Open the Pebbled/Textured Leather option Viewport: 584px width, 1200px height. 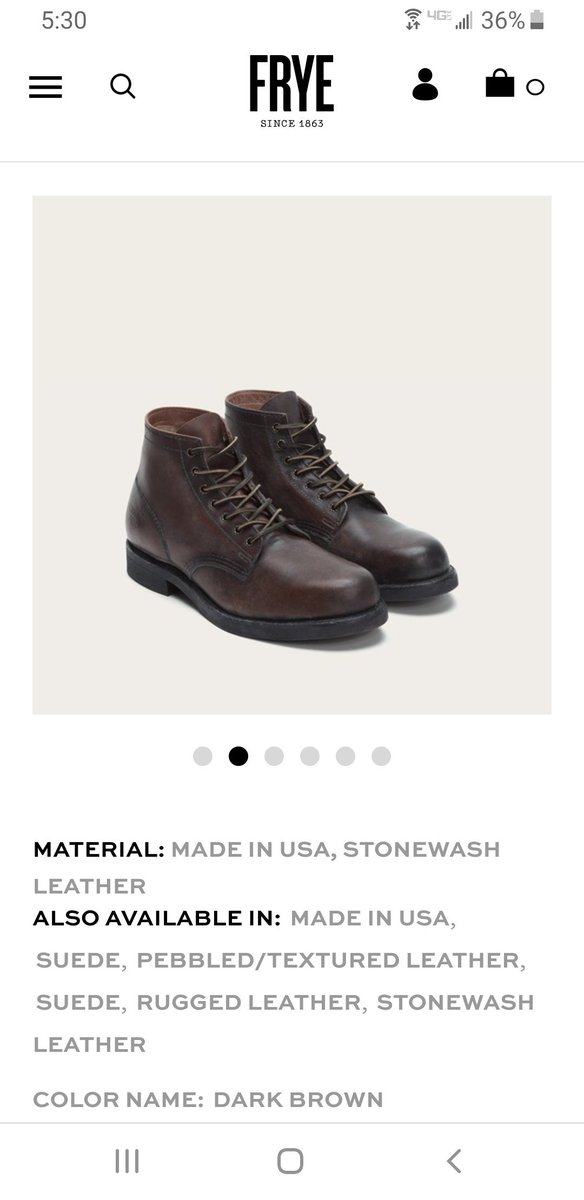coord(329,960)
